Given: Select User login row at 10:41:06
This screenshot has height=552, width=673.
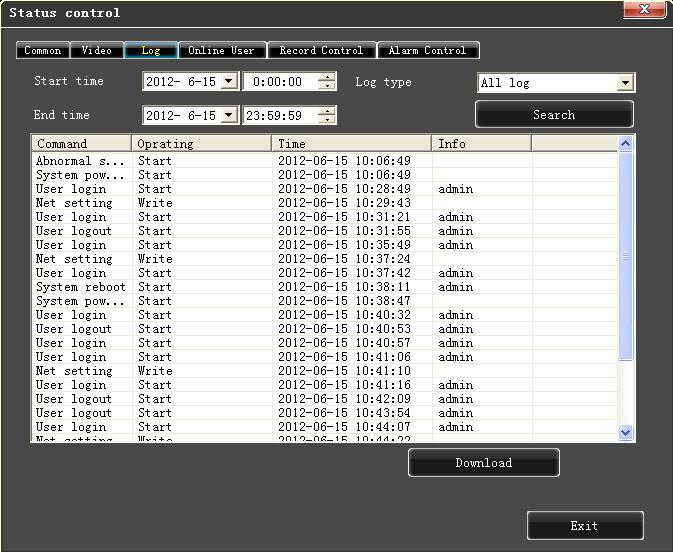Looking at the screenshot, I should (x=324, y=357).
